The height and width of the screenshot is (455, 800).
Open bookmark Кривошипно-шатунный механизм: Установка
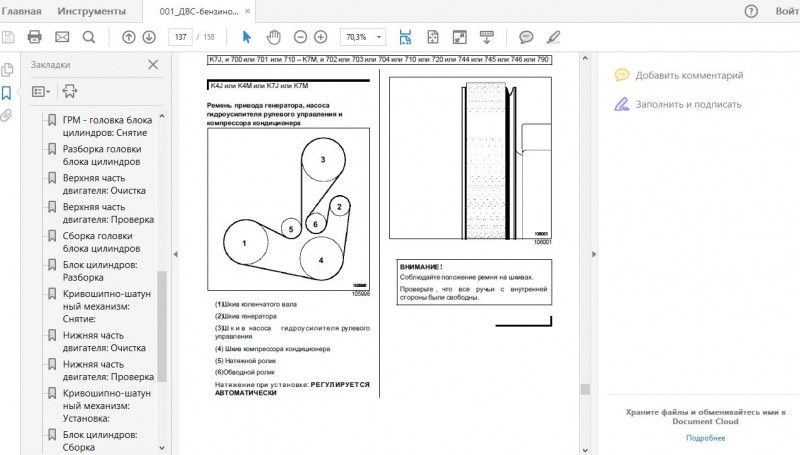coord(107,406)
